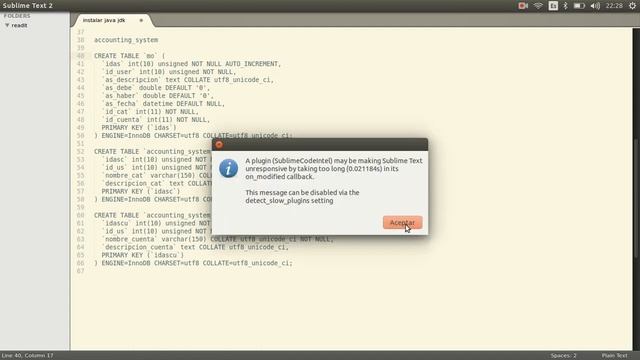Screen dimensions: 640x360
Task: Click line 40 'CREATE TABLE `mo`'
Action: coord(129,56)
